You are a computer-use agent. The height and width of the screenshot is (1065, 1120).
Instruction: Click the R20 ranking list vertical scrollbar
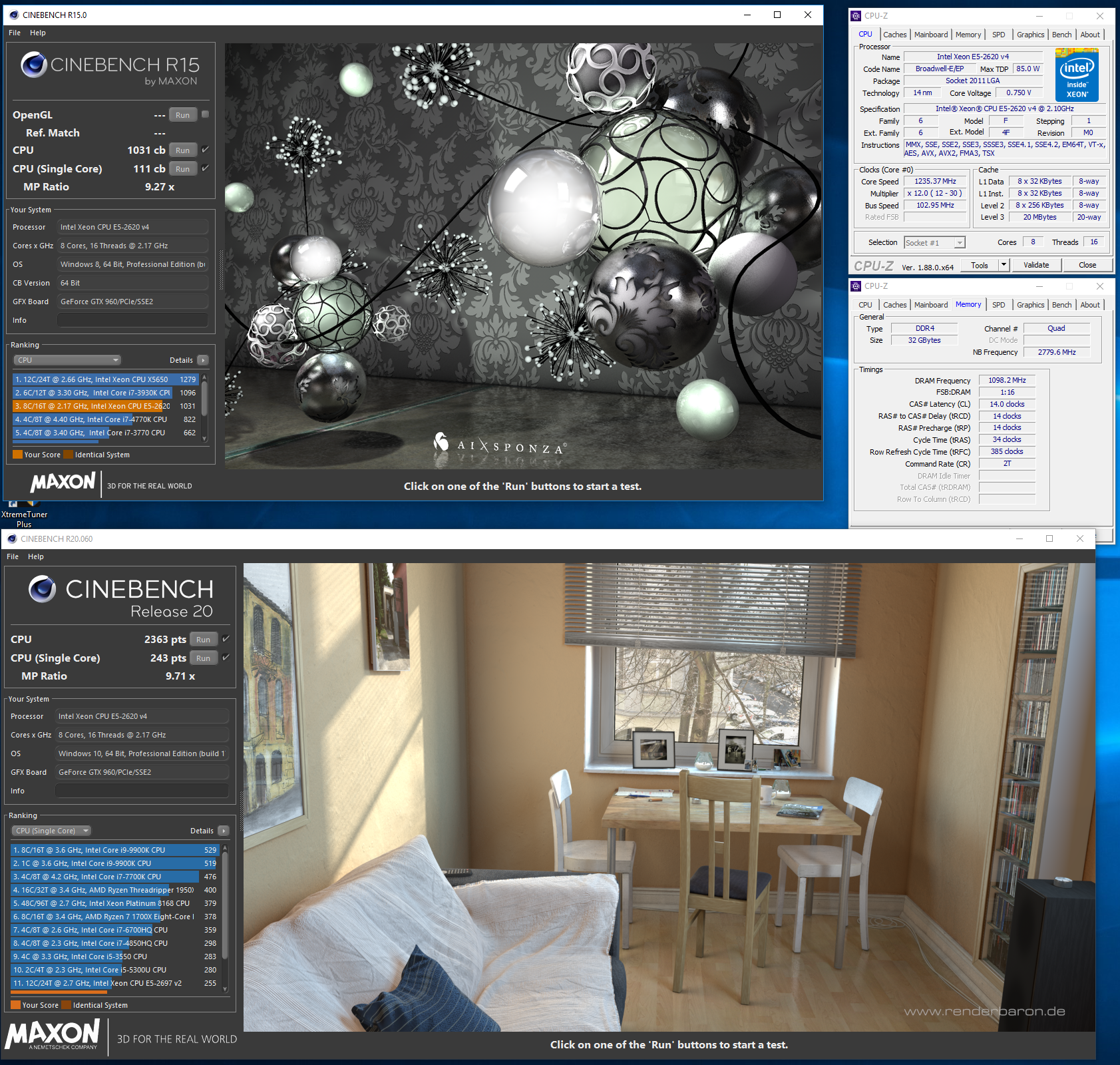click(225, 917)
